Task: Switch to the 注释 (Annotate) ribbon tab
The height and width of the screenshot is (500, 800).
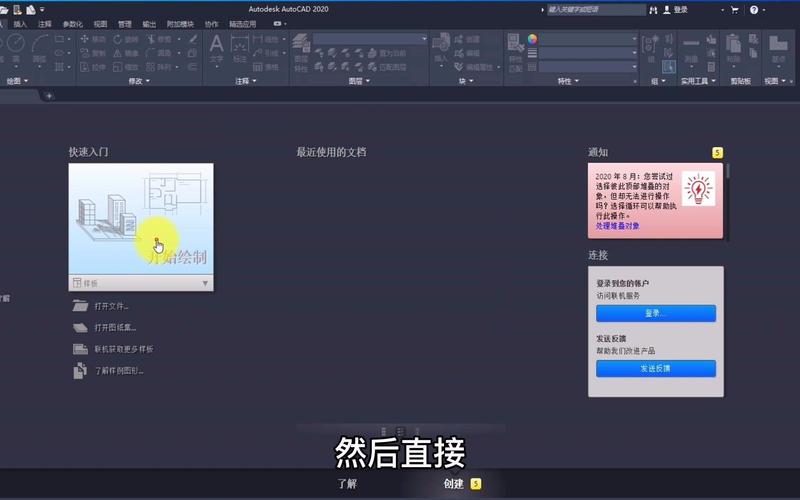Action: coord(45,24)
